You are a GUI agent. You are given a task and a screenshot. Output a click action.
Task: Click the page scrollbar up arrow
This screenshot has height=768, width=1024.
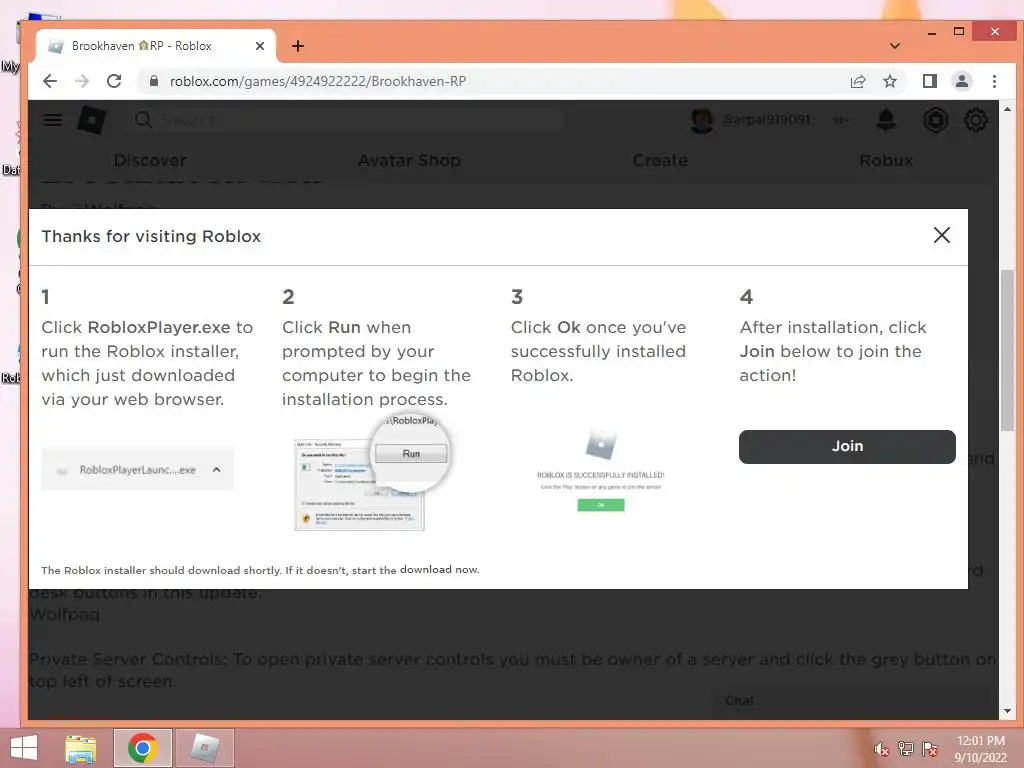pos(1007,110)
